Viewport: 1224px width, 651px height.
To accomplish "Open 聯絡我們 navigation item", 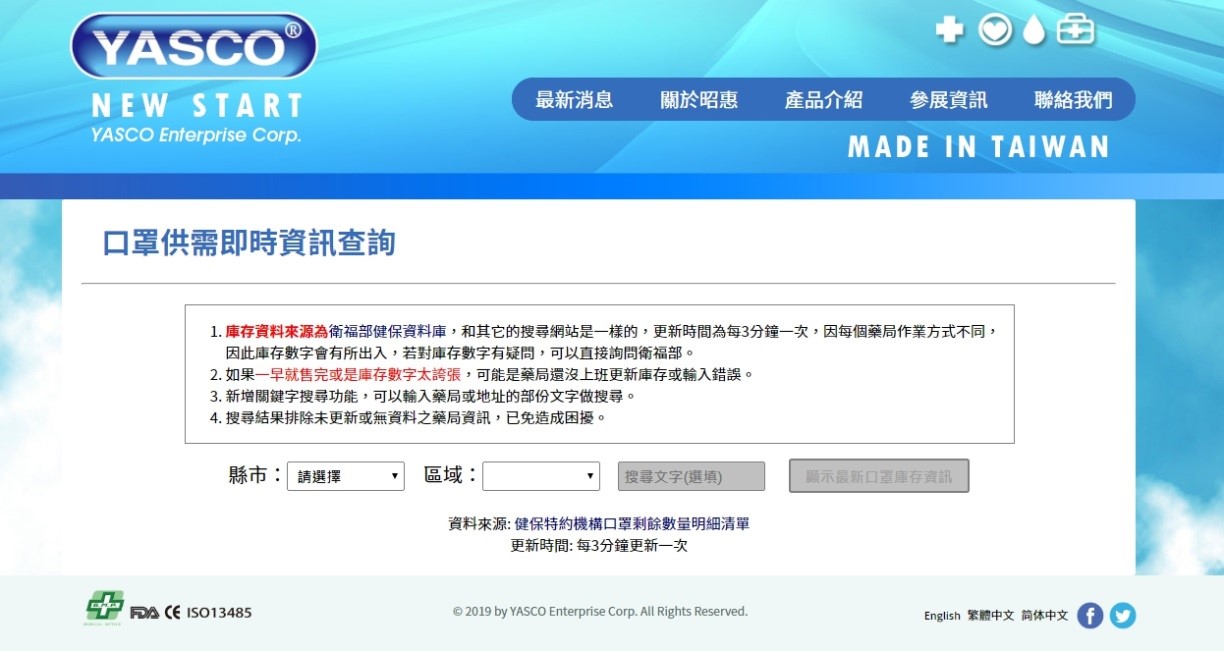I will [x=1073, y=100].
